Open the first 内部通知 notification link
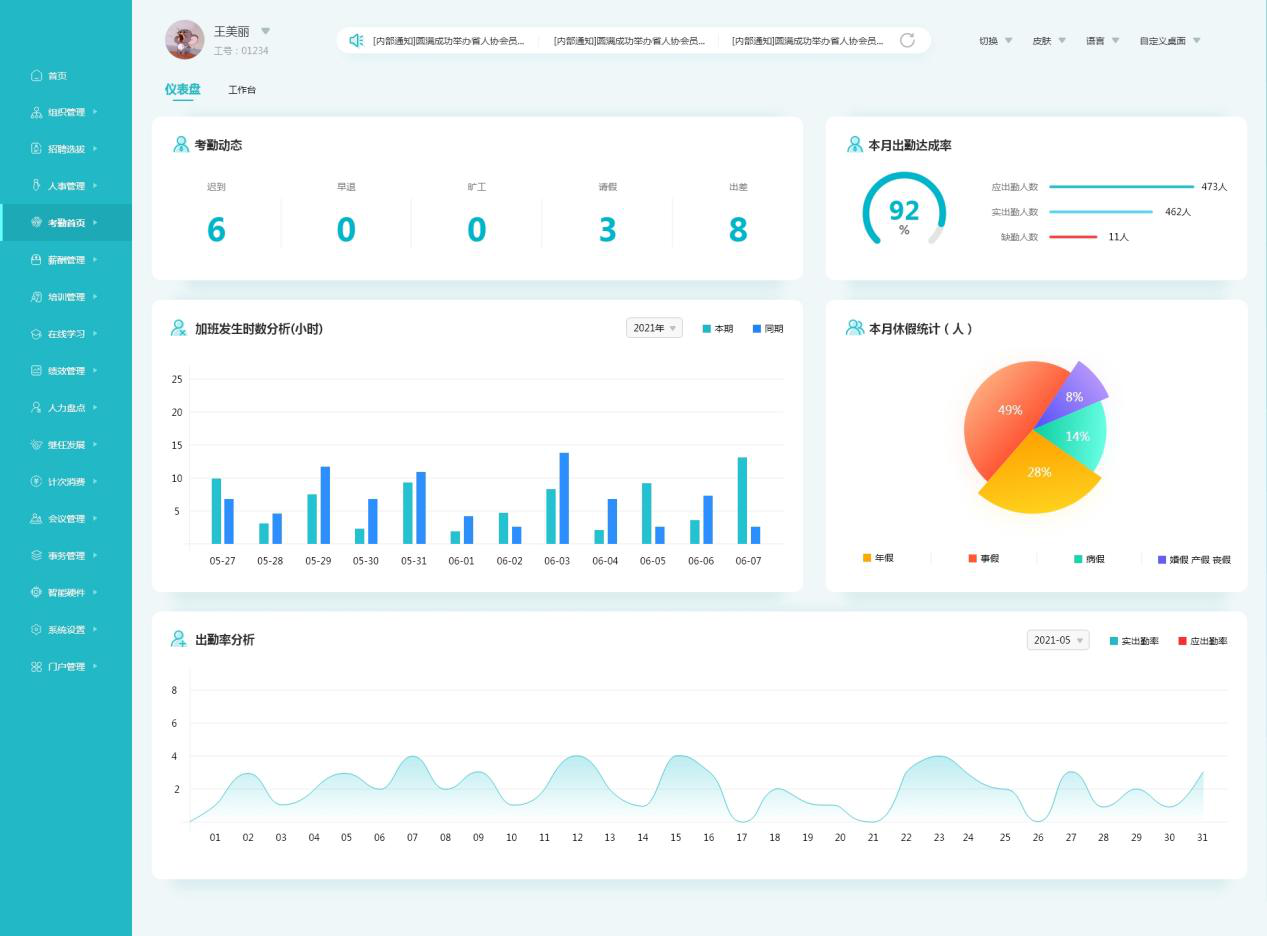Screen dimensions: 1267x936 (x=448, y=41)
